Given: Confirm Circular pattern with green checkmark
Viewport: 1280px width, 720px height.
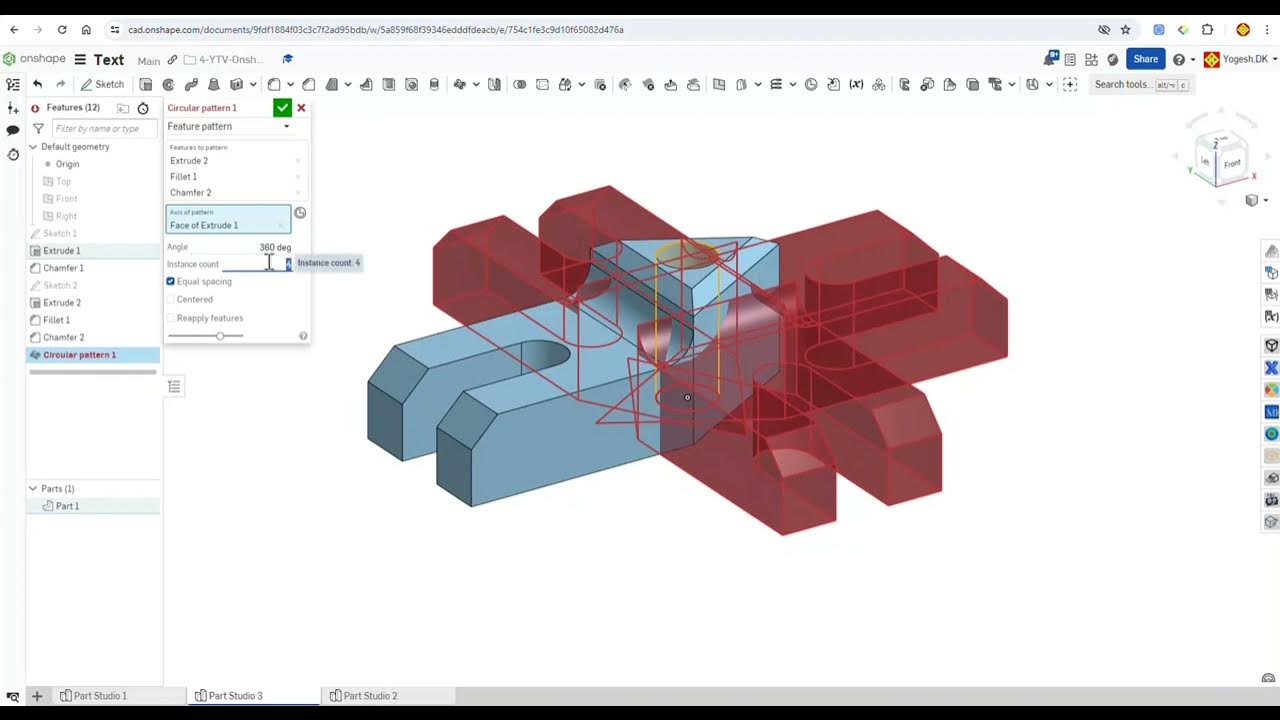Looking at the screenshot, I should point(283,108).
